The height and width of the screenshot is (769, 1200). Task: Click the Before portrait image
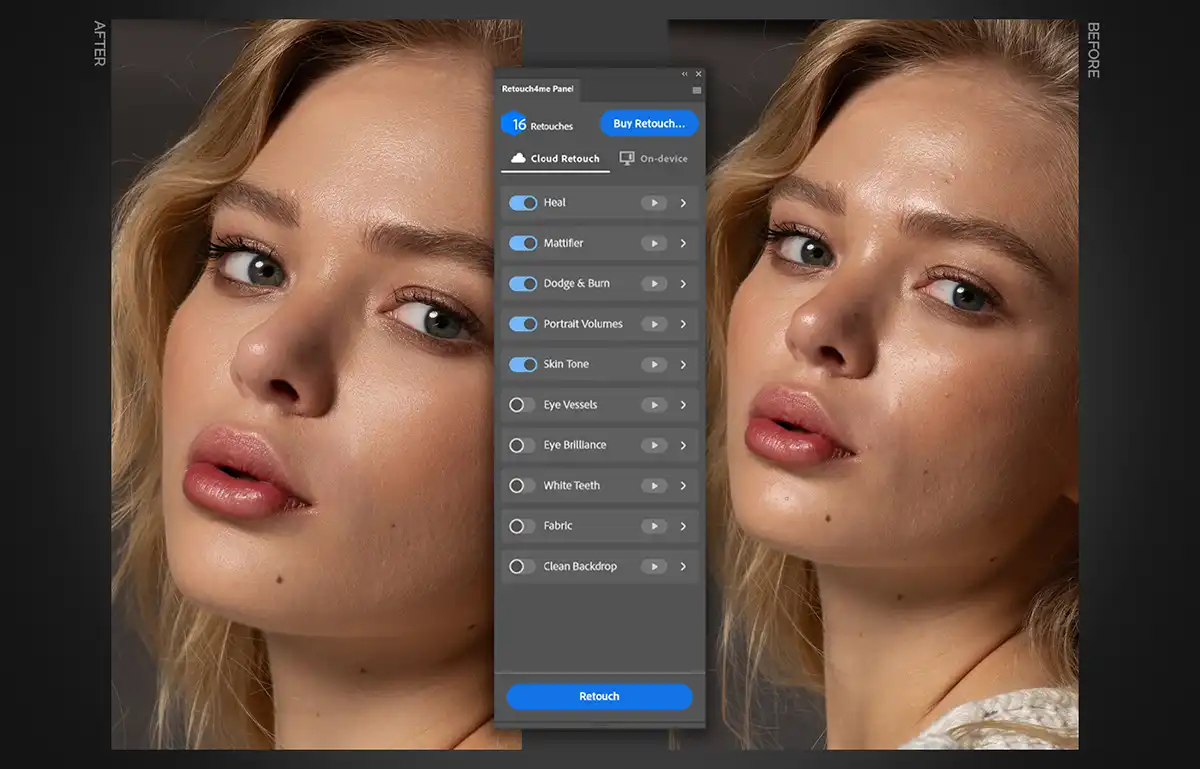(892, 384)
